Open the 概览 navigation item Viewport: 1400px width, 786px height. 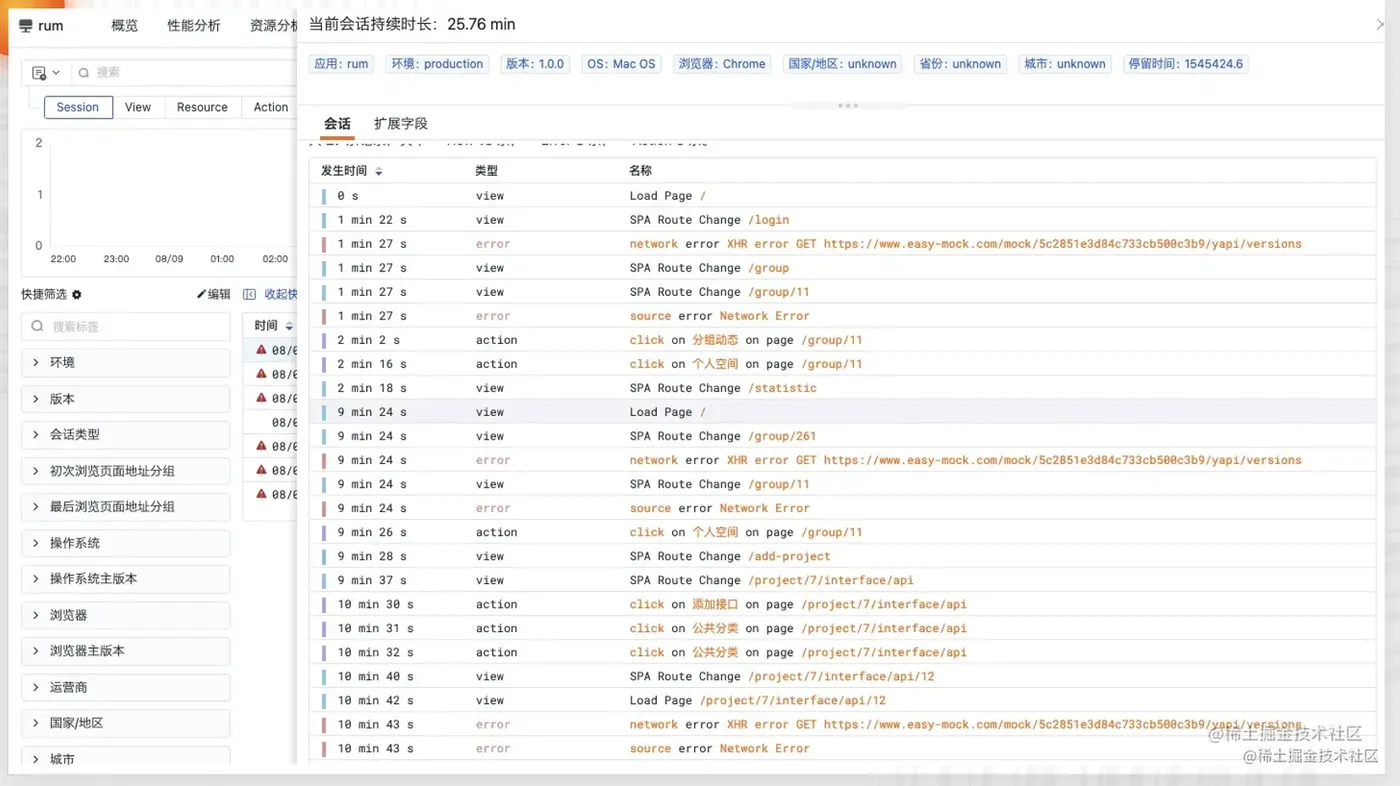point(125,26)
